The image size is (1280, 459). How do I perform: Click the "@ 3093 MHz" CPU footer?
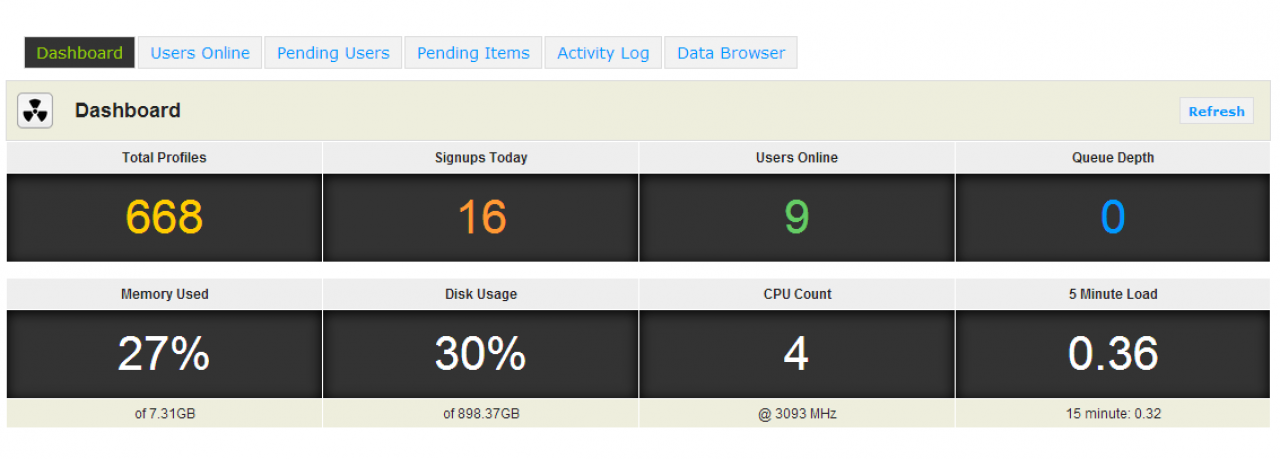click(797, 414)
